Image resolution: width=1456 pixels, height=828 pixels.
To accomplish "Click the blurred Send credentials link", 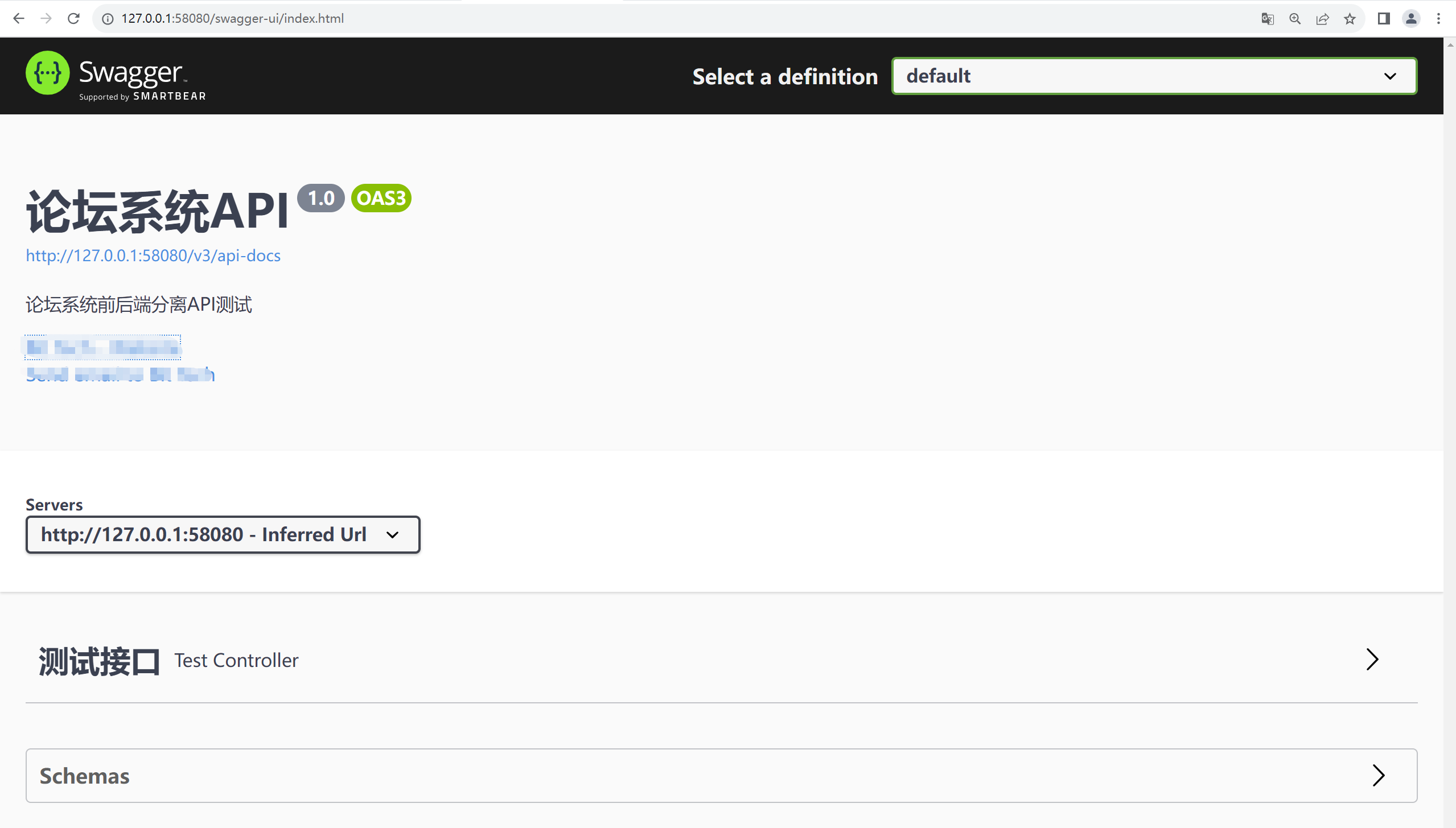I will (x=120, y=373).
